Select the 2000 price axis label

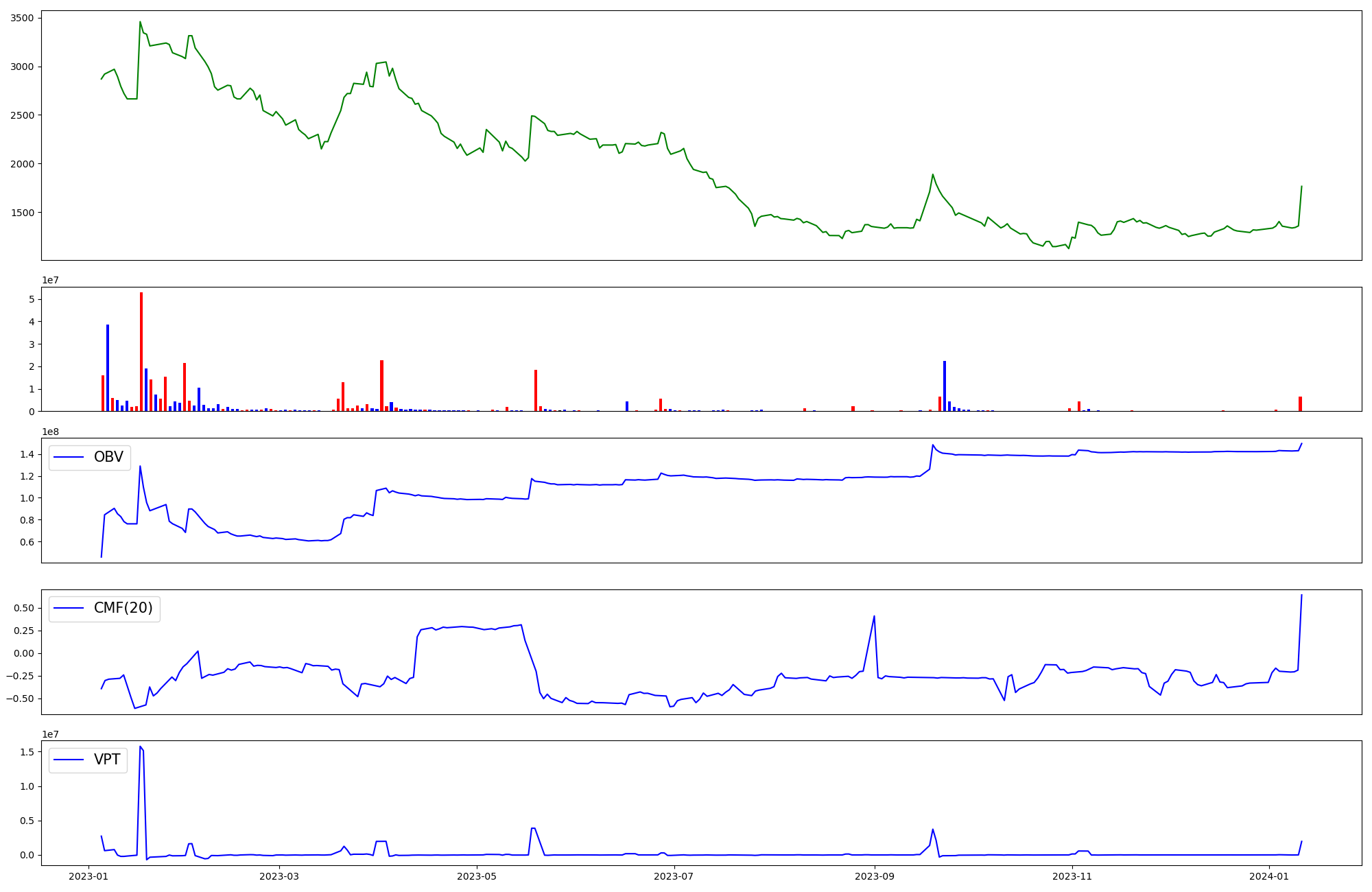click(x=22, y=164)
